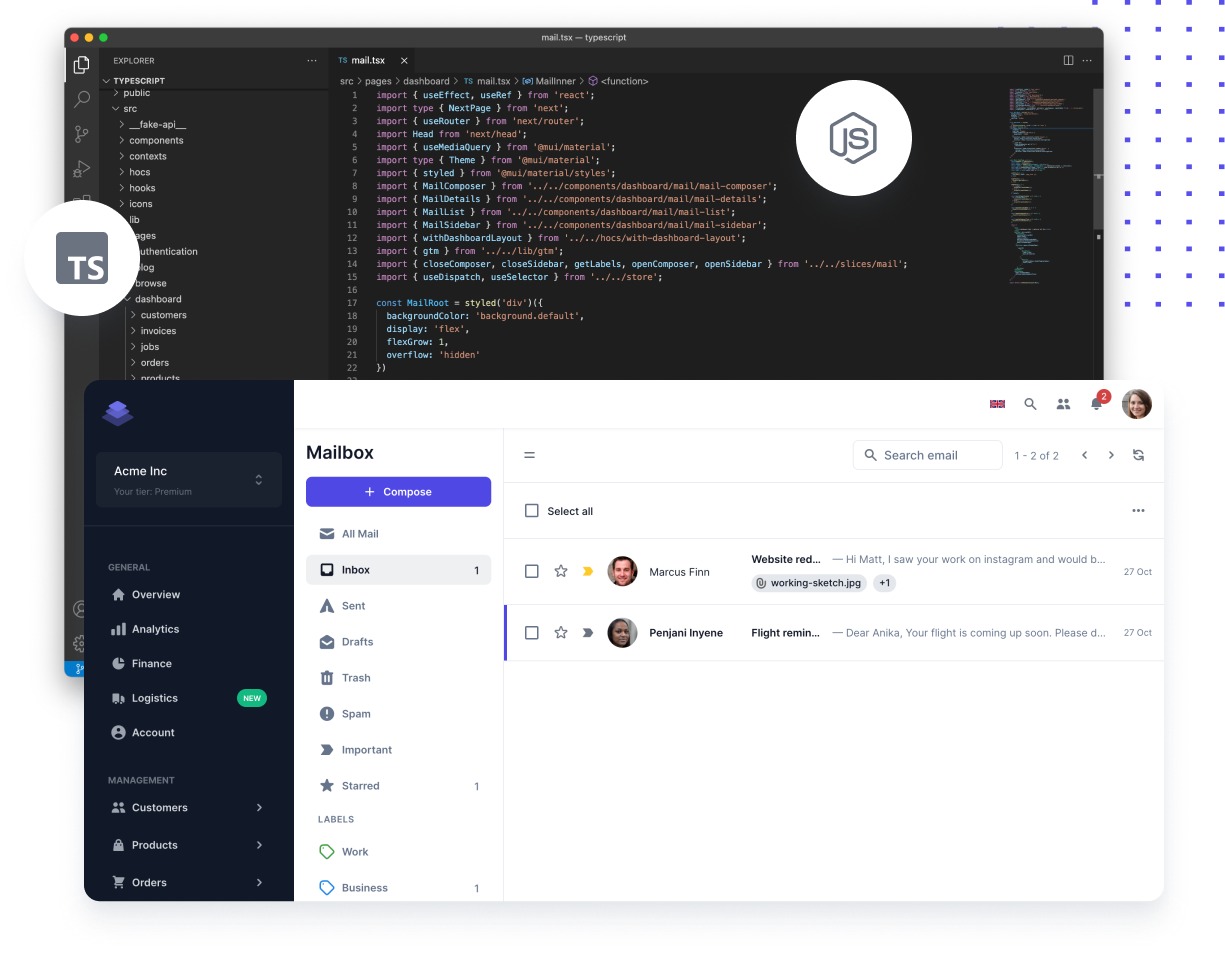Open the Drafts mail folder

tap(398, 642)
